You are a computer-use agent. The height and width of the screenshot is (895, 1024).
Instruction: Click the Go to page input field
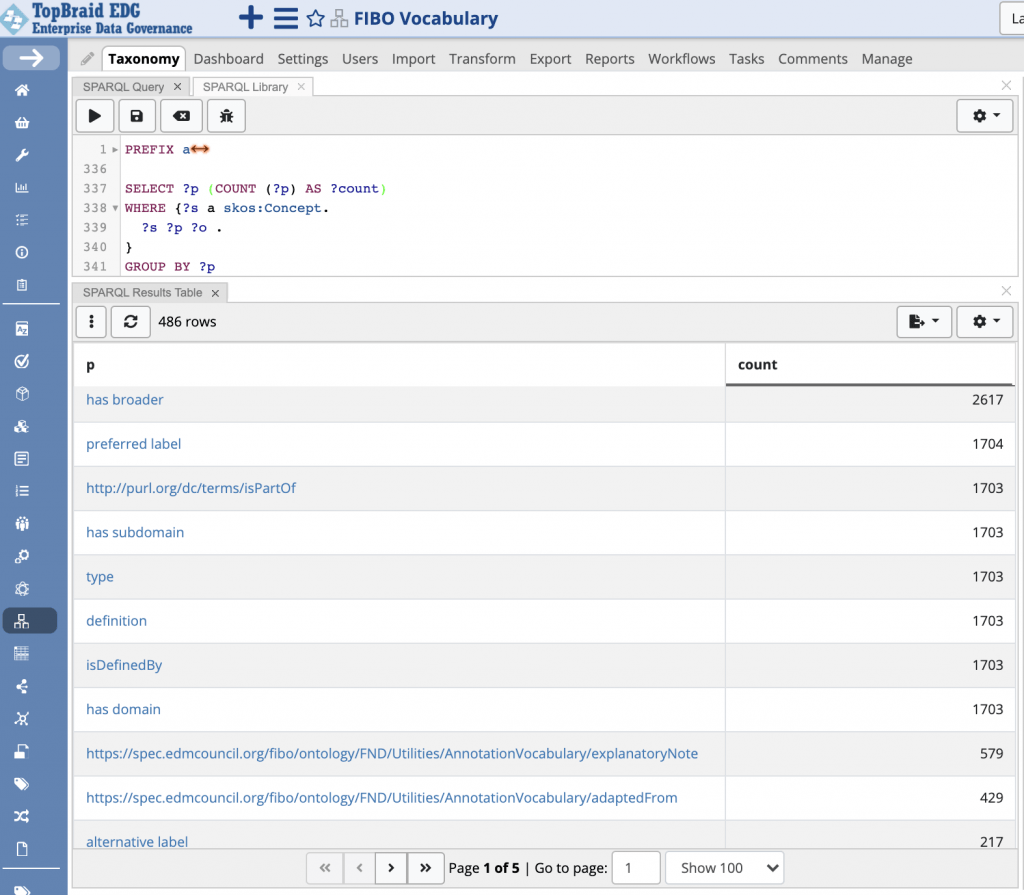(x=636, y=868)
